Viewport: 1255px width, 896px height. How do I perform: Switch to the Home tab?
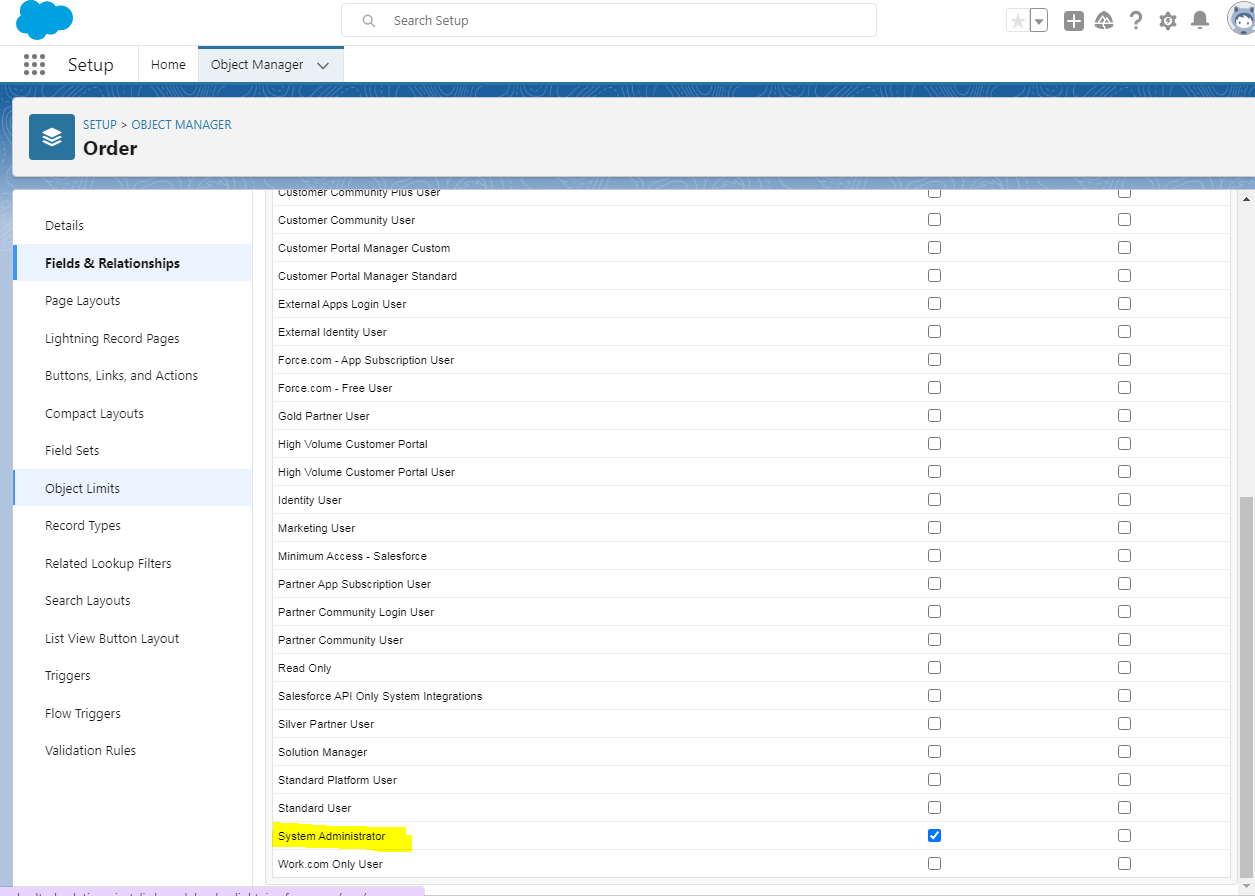168,65
